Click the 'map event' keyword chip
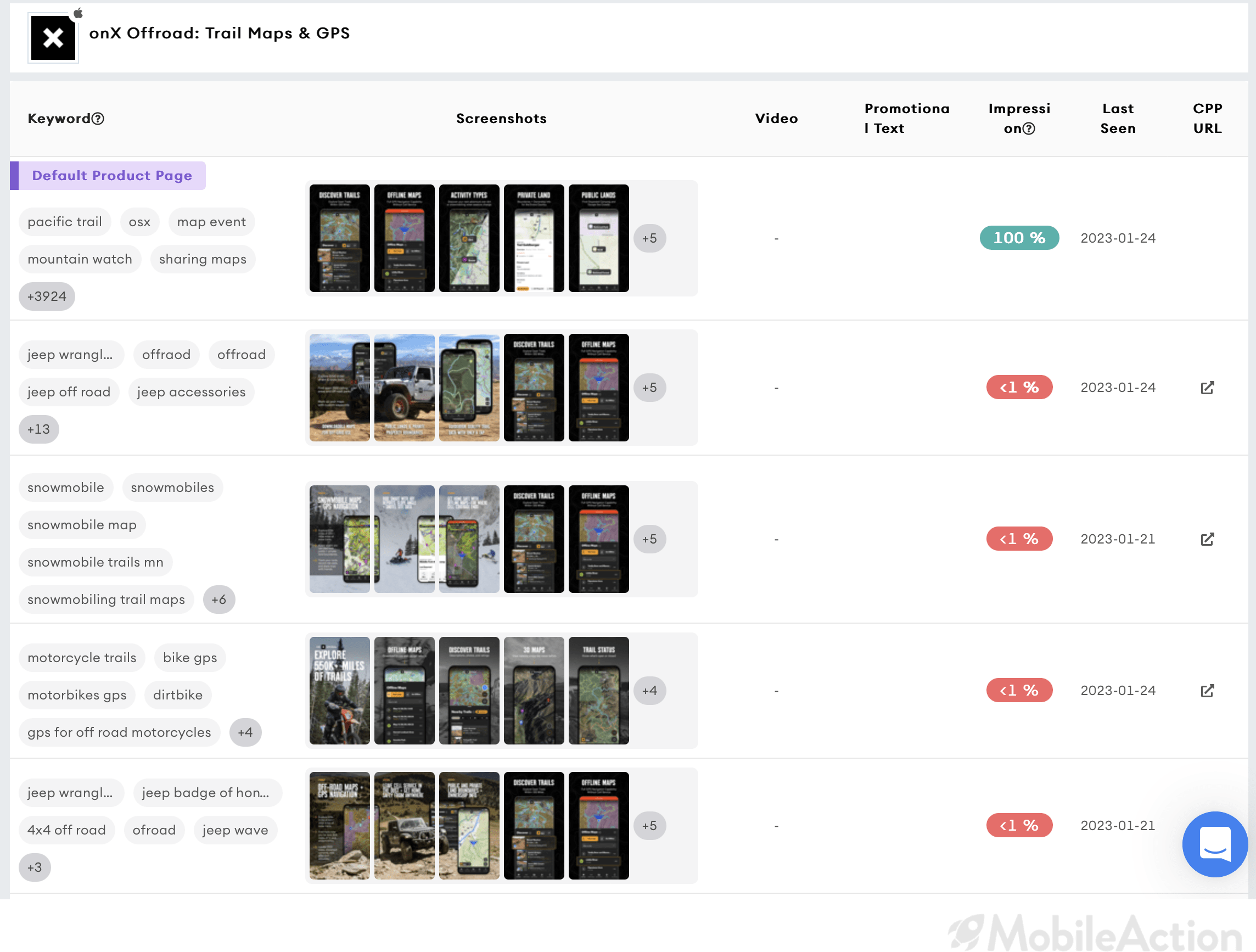 [x=211, y=222]
